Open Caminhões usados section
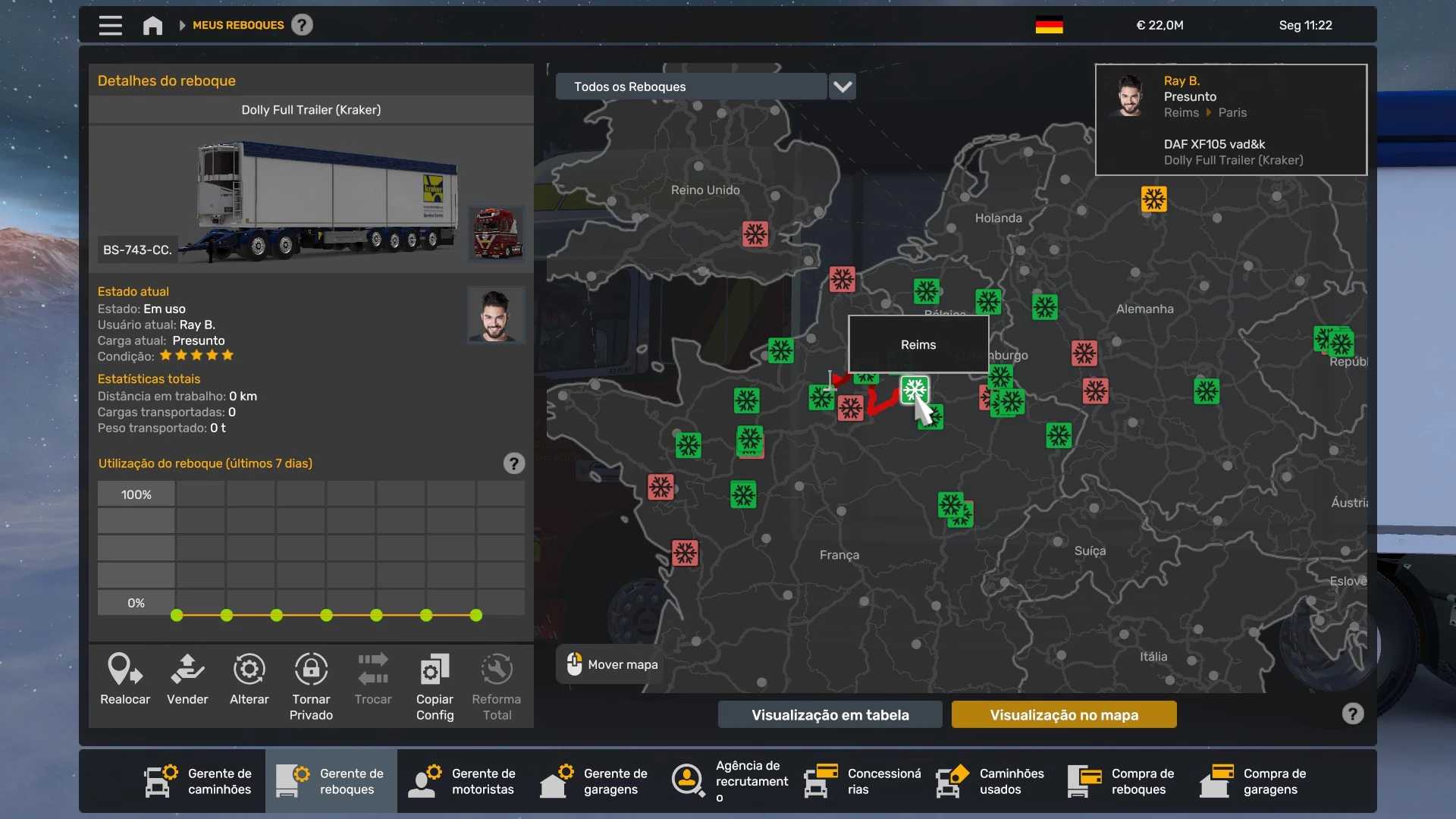Viewport: 1456px width, 819px height. point(990,781)
